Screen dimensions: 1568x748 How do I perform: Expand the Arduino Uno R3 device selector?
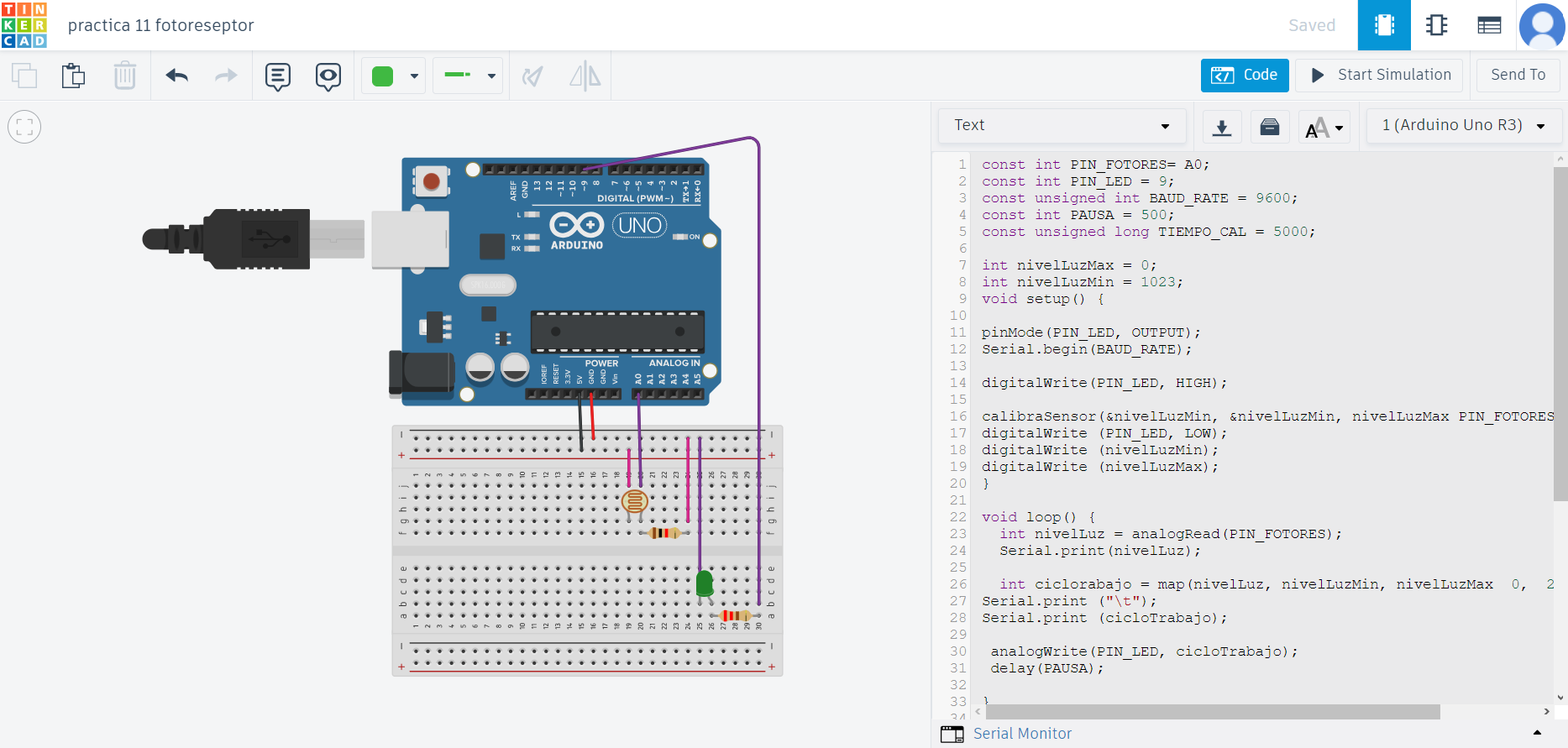tap(1463, 125)
